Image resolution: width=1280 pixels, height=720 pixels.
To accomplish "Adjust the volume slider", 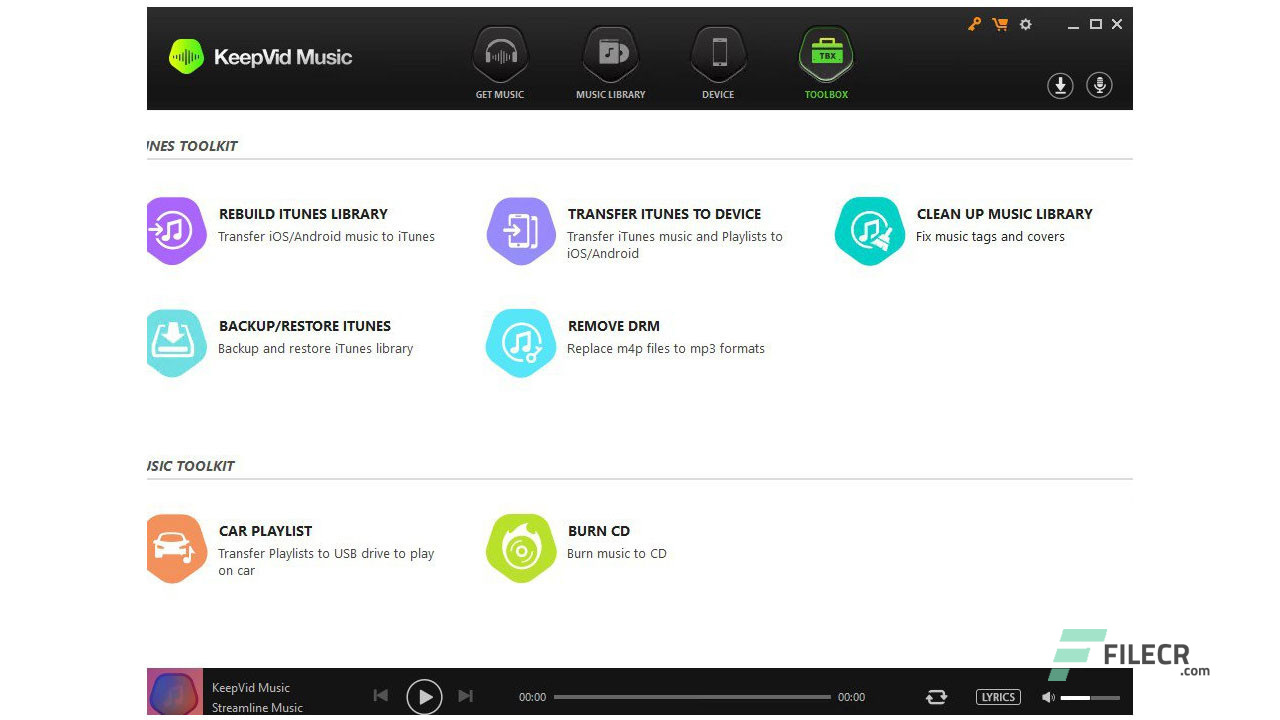I will [x=1090, y=697].
